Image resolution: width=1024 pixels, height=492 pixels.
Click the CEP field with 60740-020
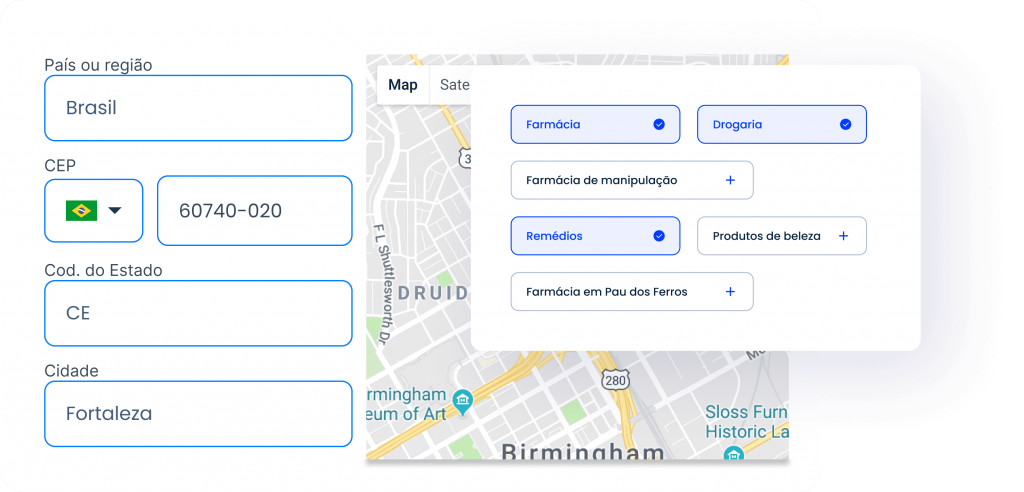[x=254, y=211]
